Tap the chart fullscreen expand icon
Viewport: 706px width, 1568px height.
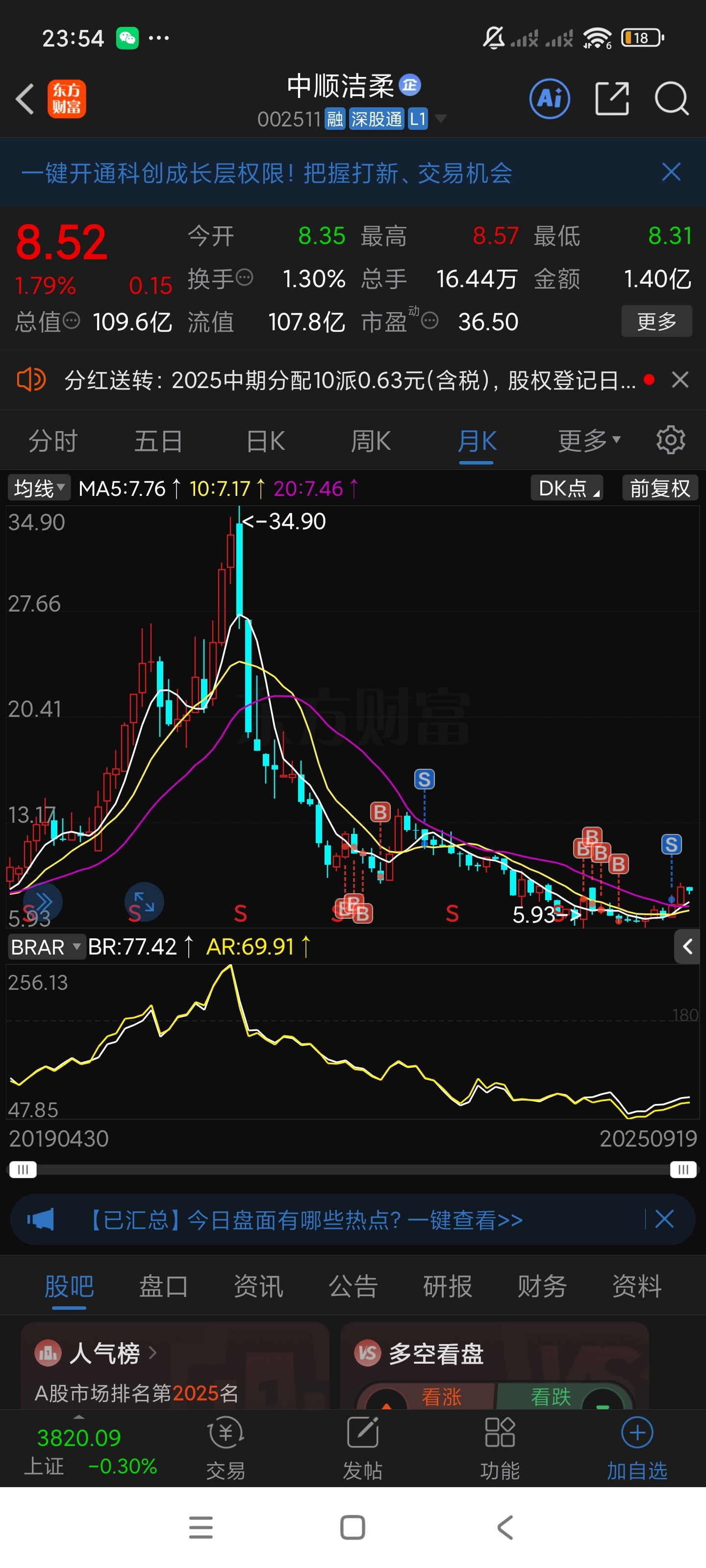144,902
